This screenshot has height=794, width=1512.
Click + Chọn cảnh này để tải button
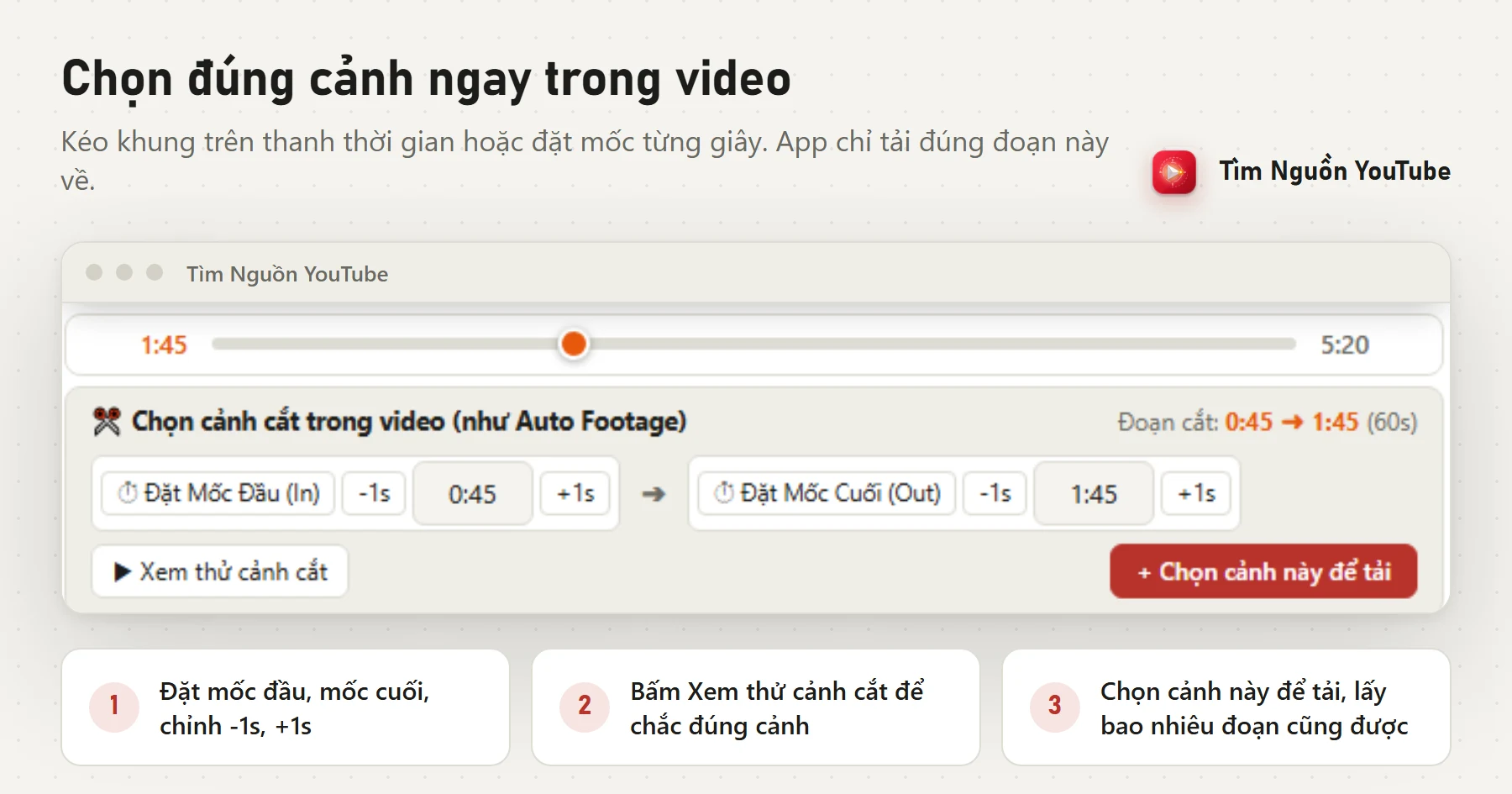click(x=1263, y=571)
